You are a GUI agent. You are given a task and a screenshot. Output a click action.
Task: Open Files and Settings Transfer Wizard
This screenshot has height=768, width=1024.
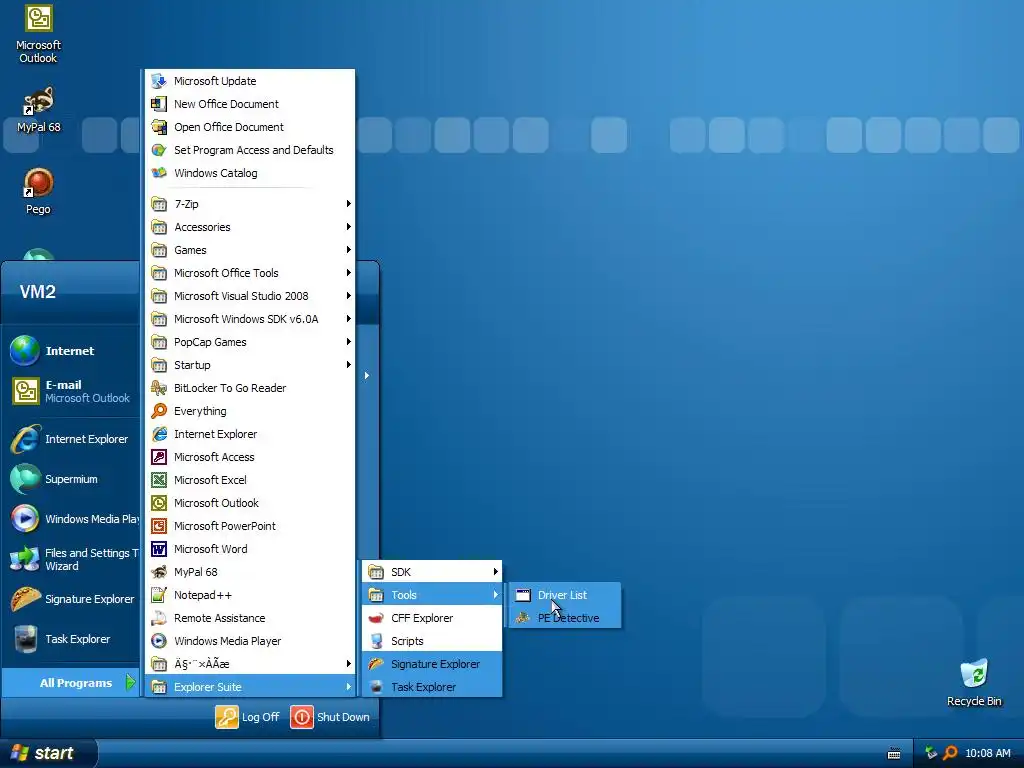(71, 559)
